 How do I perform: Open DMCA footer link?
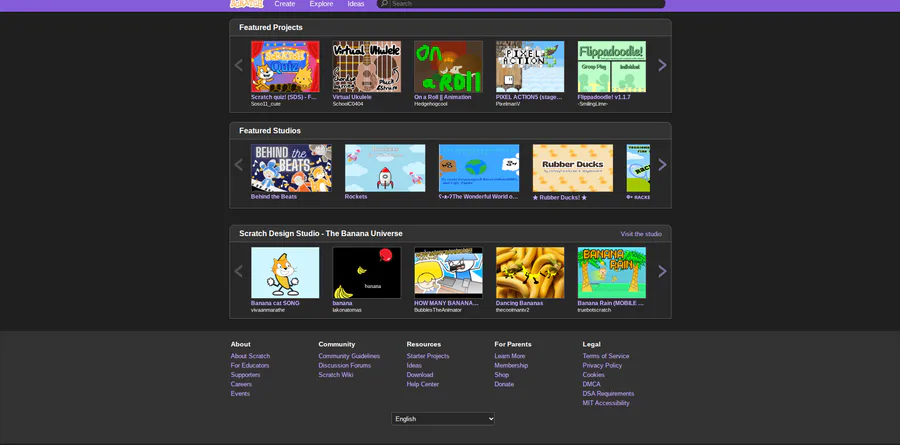[x=592, y=384]
